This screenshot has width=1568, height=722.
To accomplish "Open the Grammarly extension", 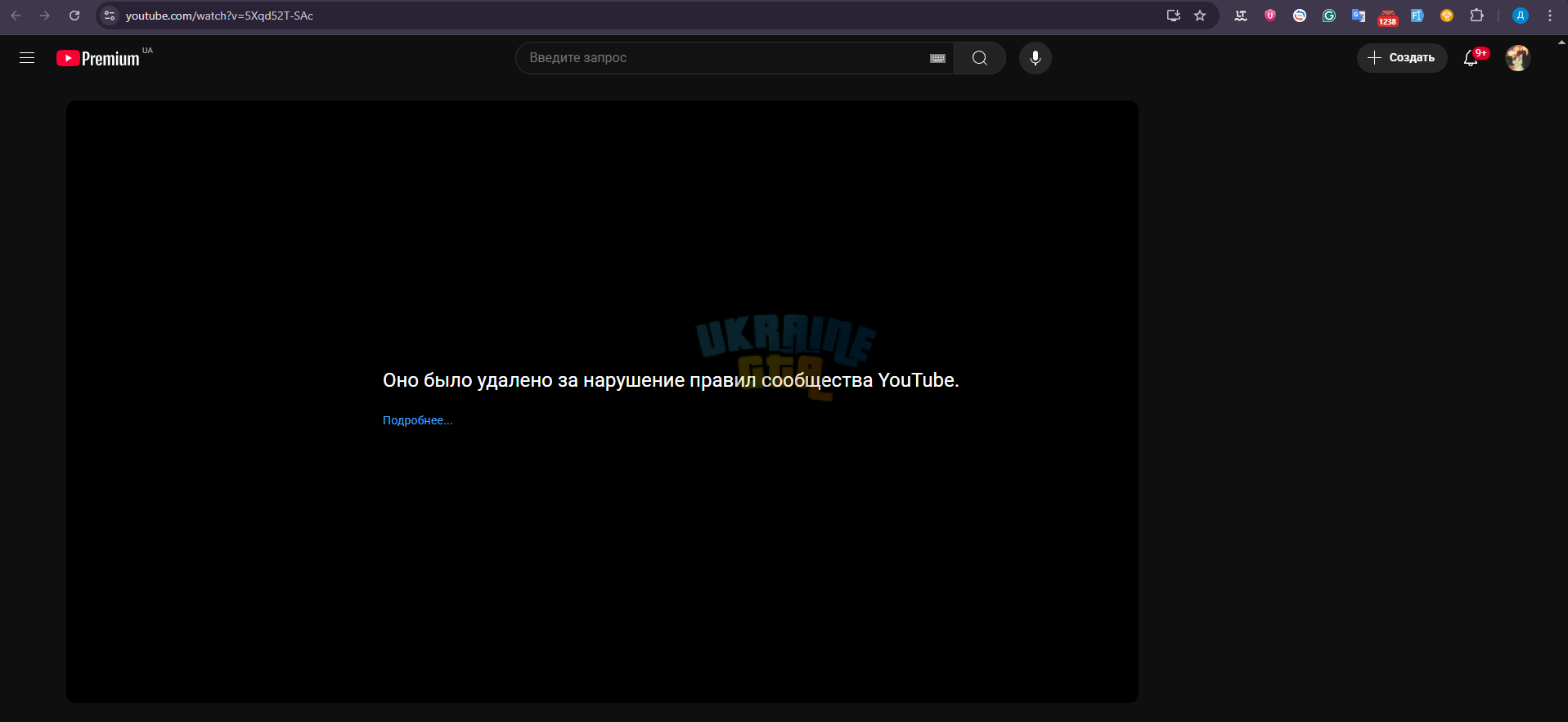I will (x=1329, y=16).
